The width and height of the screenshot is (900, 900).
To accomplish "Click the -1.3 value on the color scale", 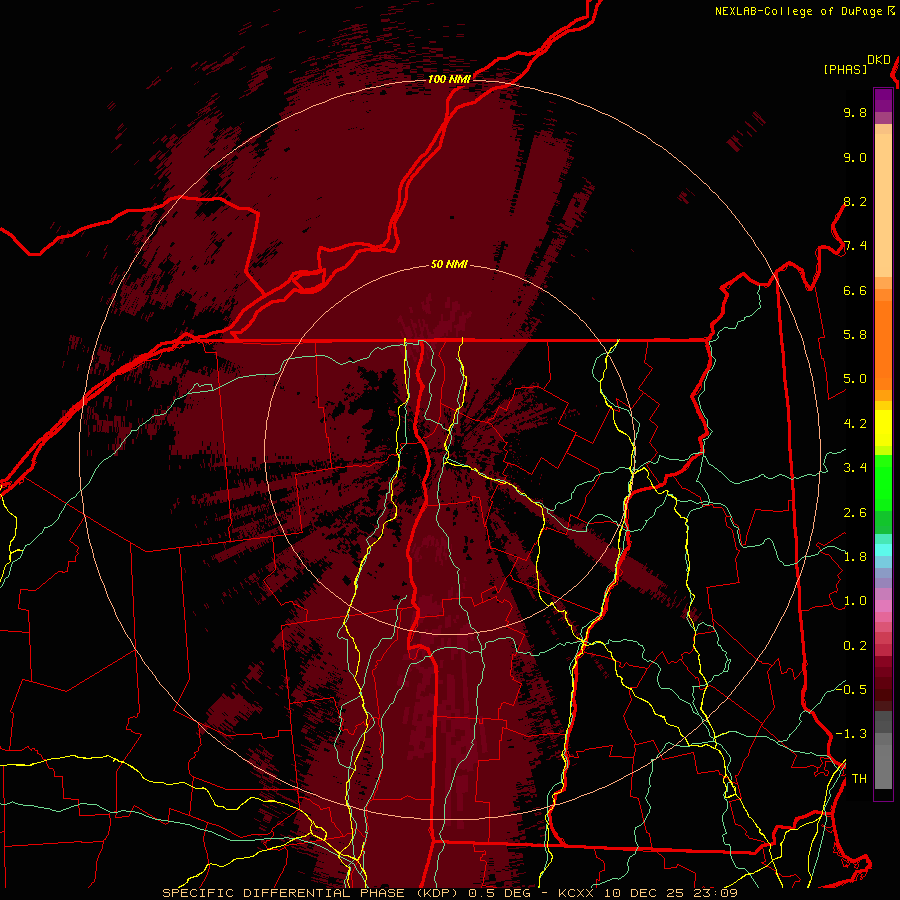I will point(852,734).
